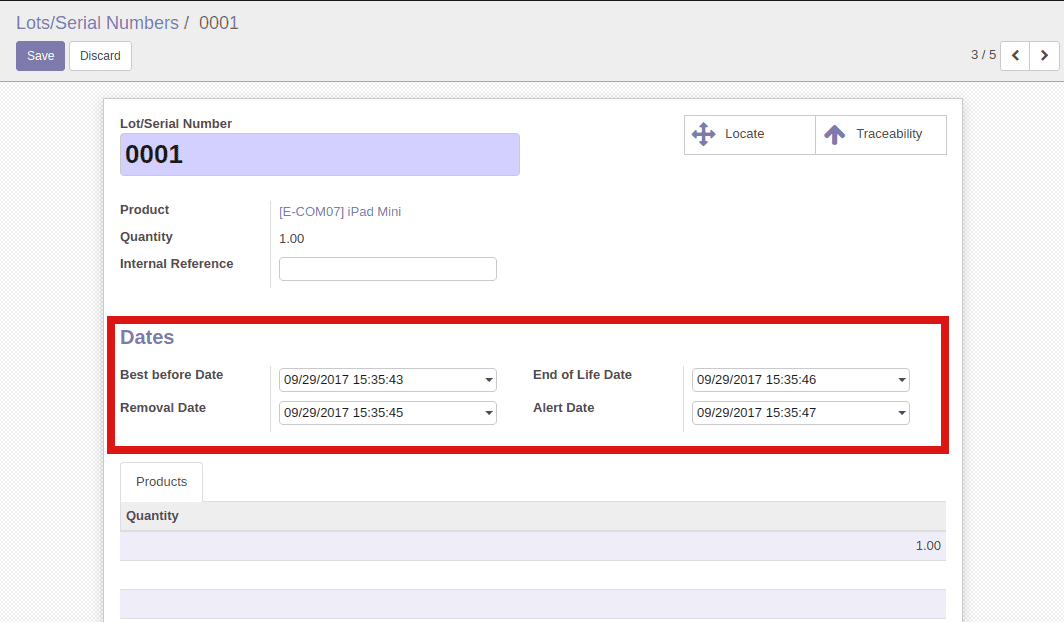Go to the previous record arrow

pos(1015,56)
